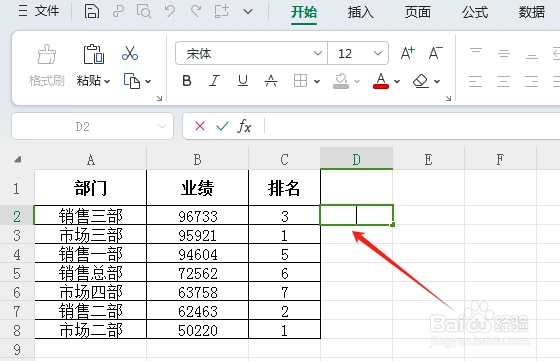The height and width of the screenshot is (361, 560).
Task: Switch to the 页面 tab
Action: tap(418, 12)
